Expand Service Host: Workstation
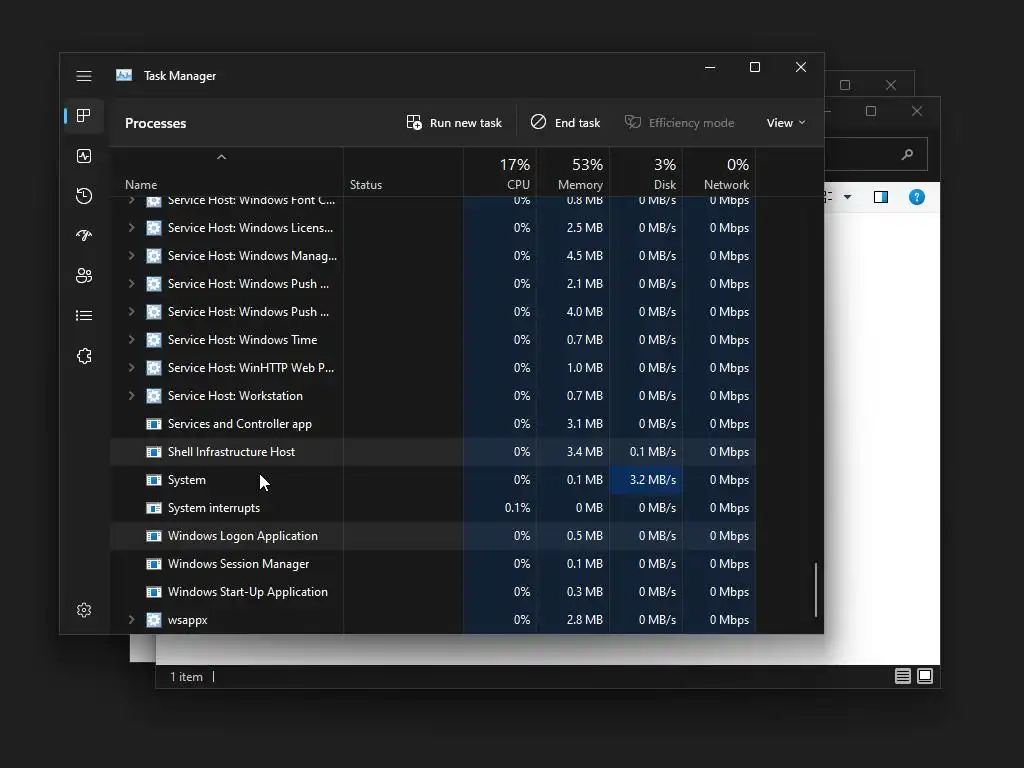This screenshot has height=768, width=1024. [131, 396]
